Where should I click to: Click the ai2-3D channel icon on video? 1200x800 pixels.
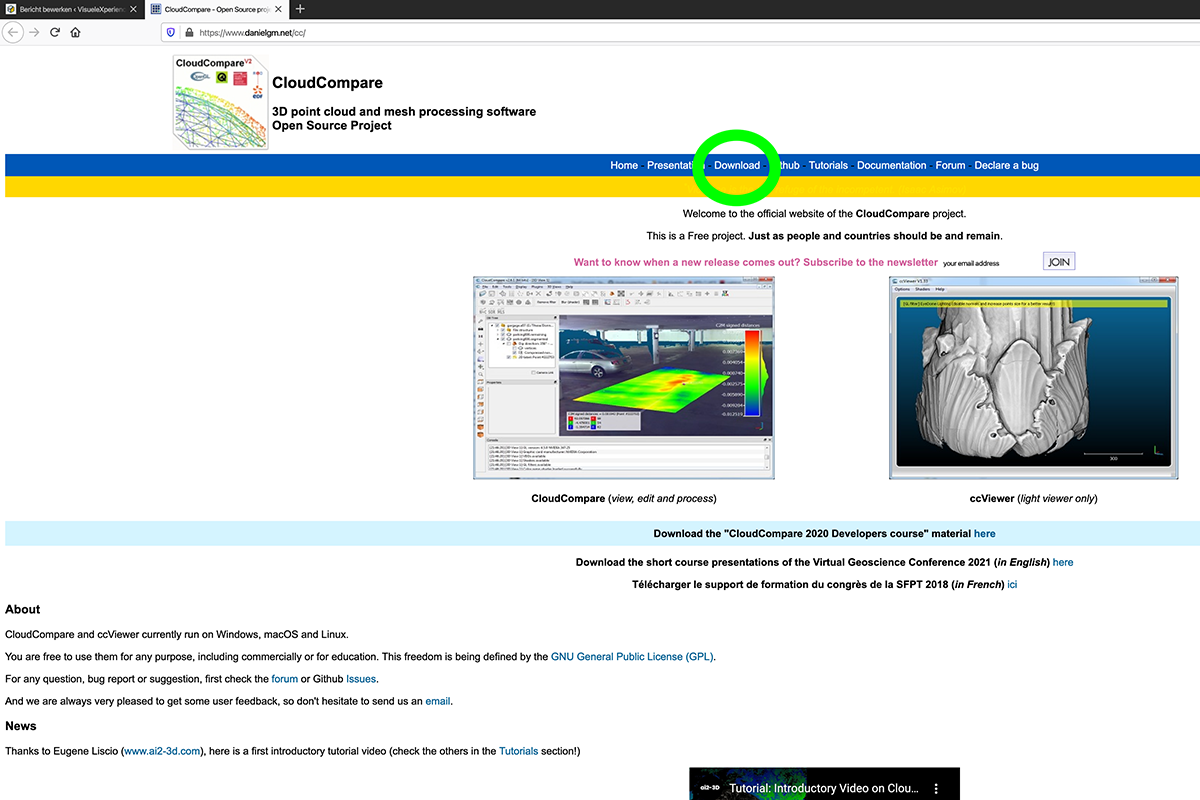(708, 789)
